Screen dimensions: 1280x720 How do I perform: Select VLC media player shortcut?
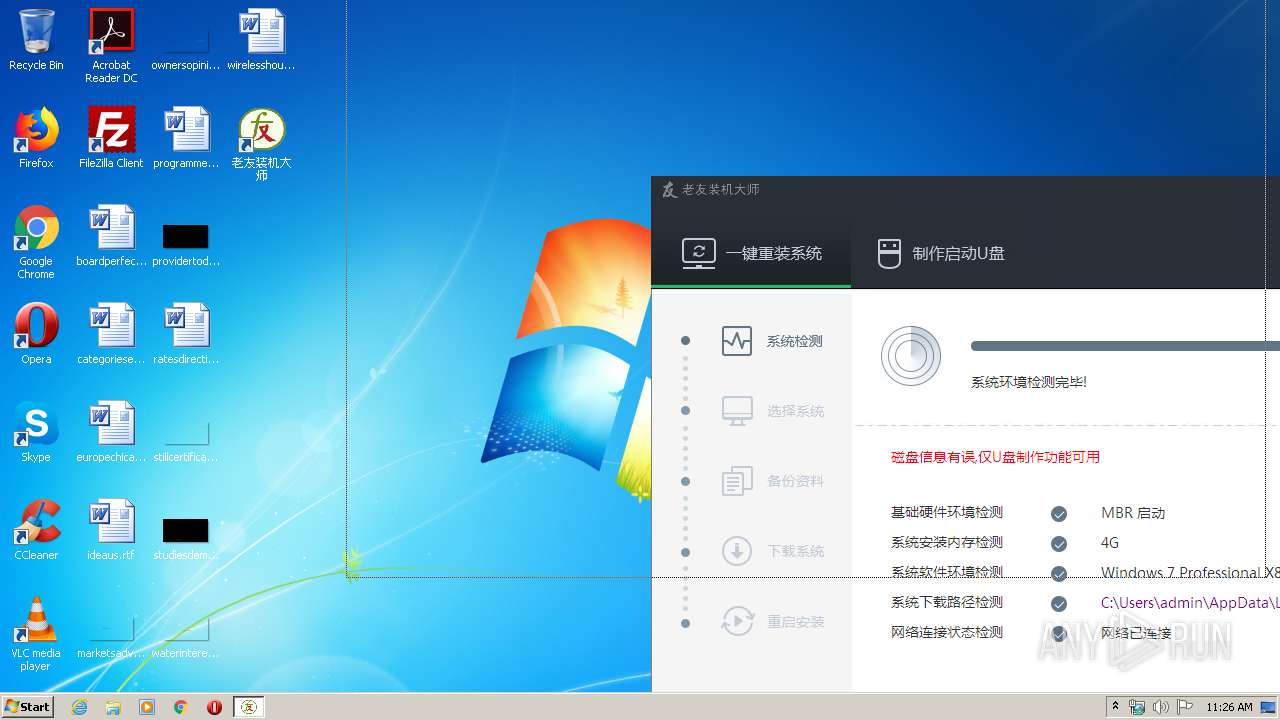[36, 634]
